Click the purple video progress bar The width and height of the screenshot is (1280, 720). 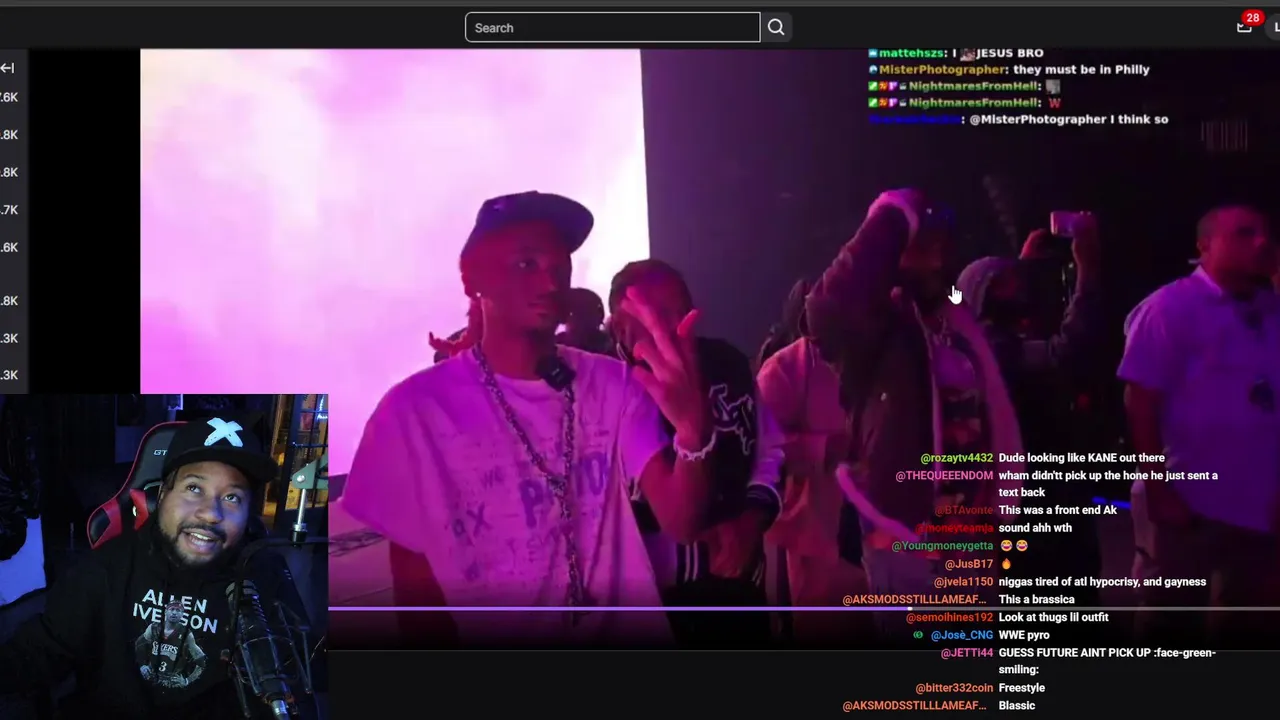point(804,607)
